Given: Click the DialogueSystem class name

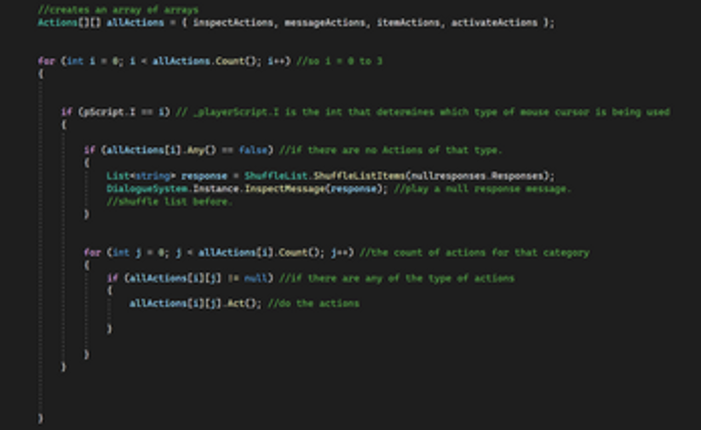Looking at the screenshot, I should (147, 189).
